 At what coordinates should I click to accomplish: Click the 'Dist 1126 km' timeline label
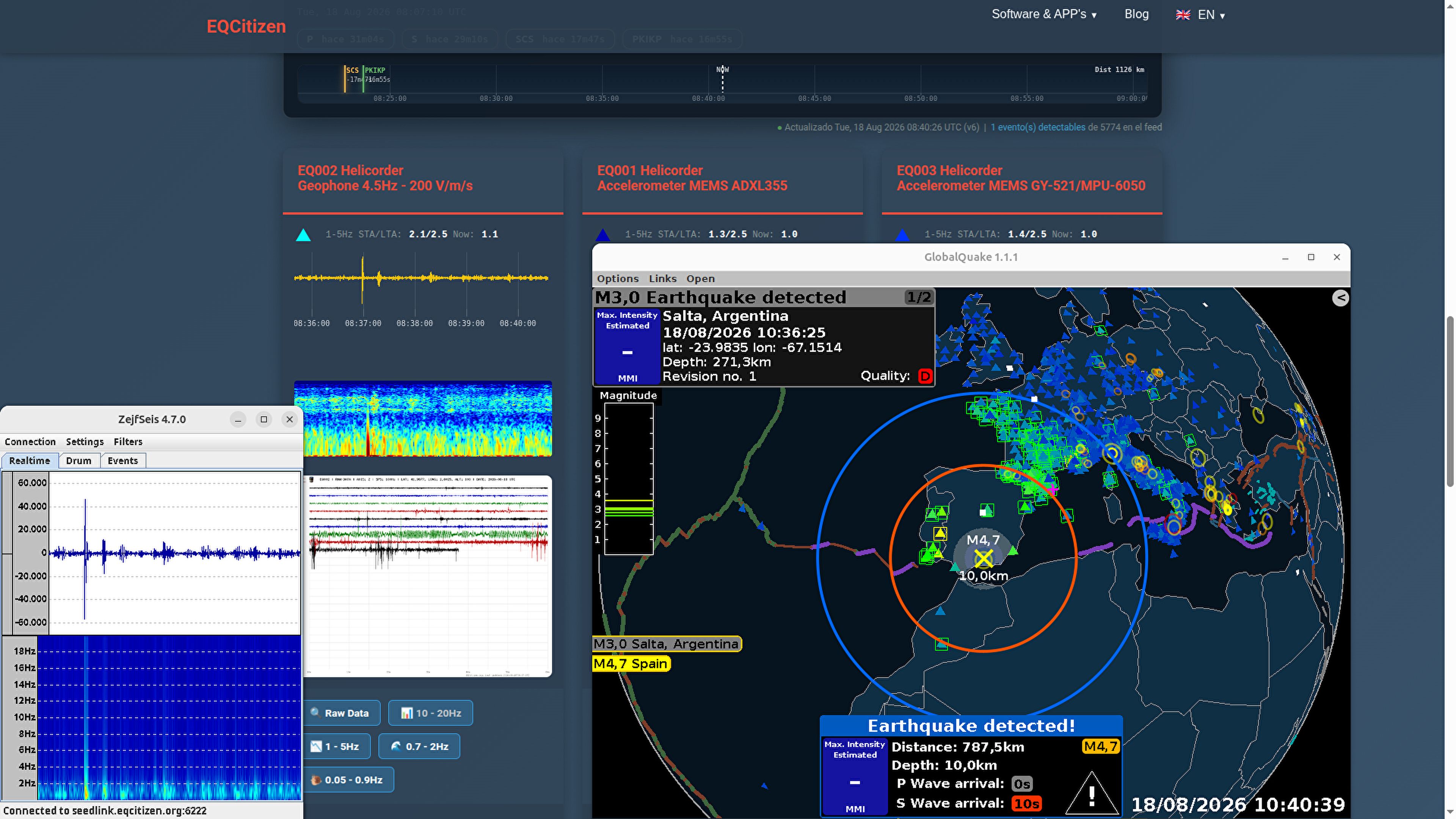click(1119, 69)
